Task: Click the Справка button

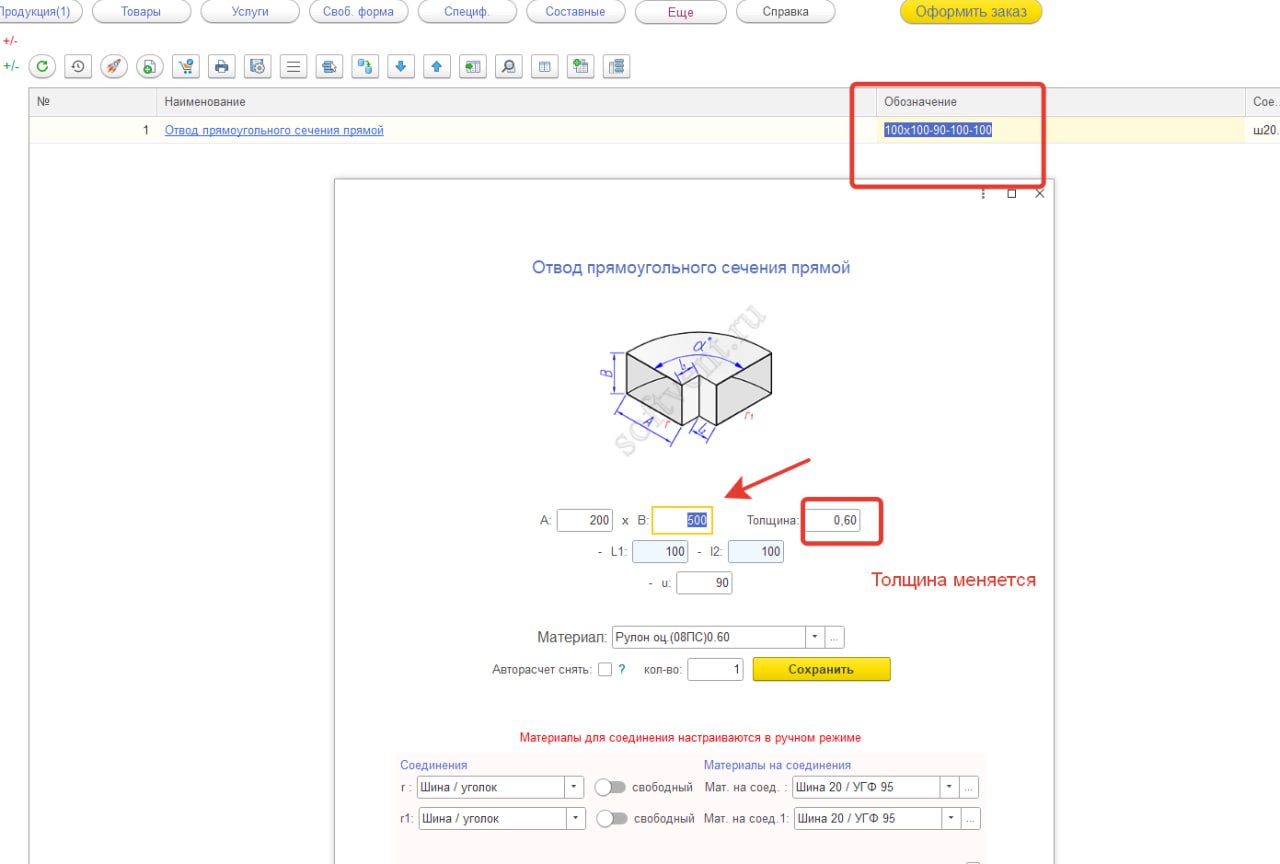Action: tap(786, 12)
